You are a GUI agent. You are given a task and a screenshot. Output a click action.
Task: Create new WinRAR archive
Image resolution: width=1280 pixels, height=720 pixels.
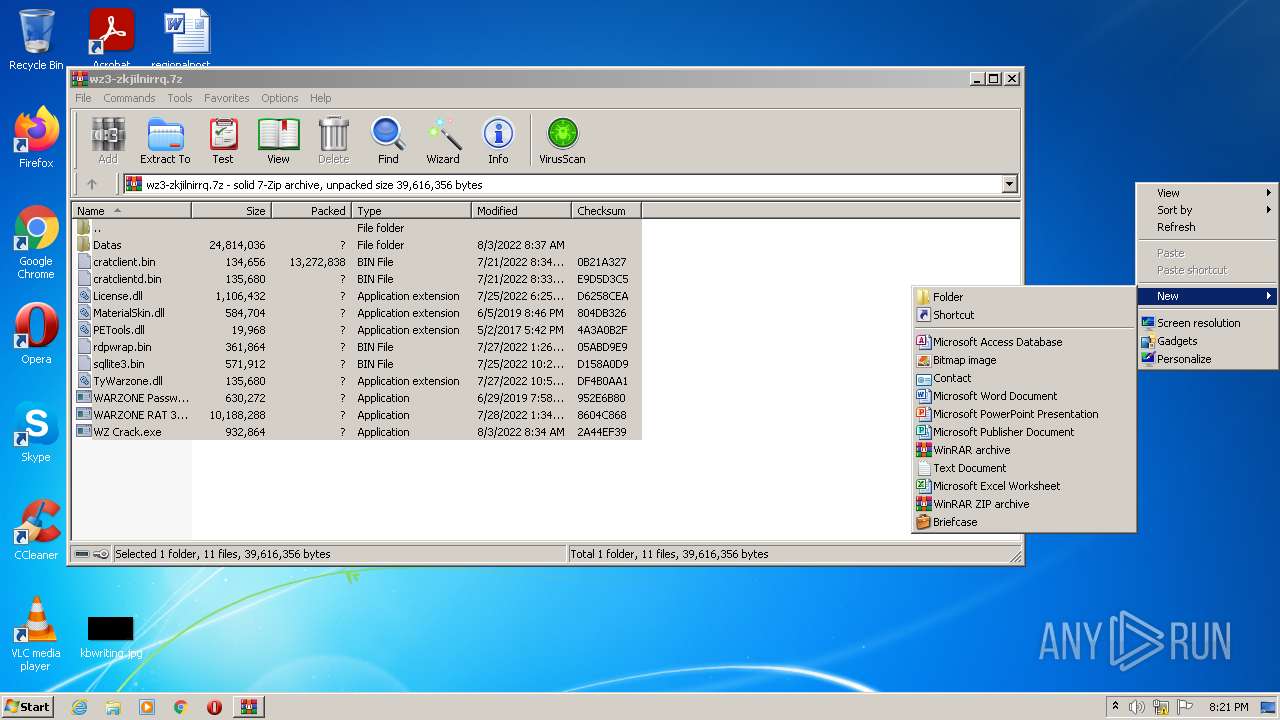click(x=1024, y=450)
